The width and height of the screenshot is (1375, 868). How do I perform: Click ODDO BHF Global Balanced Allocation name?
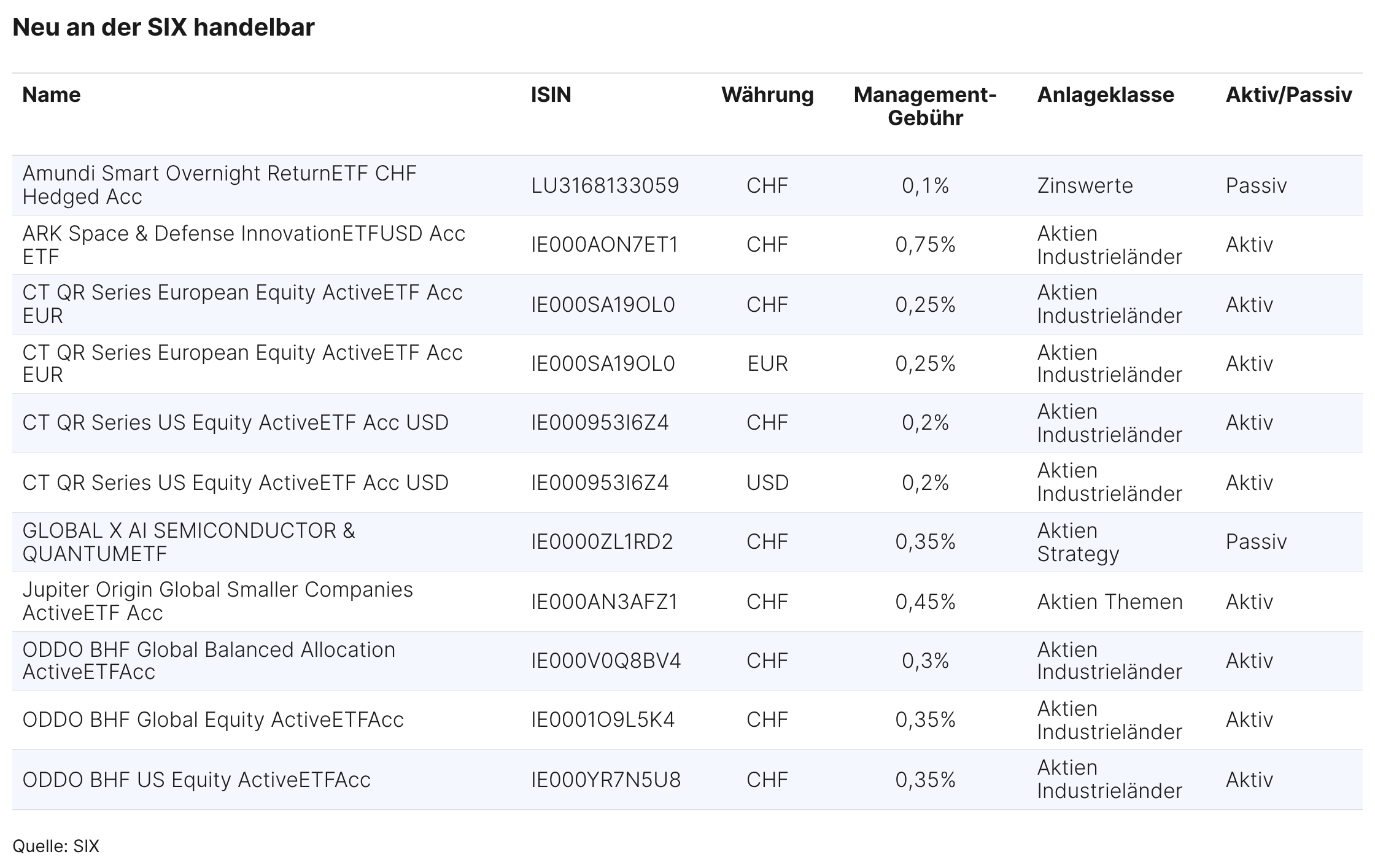coord(209,661)
